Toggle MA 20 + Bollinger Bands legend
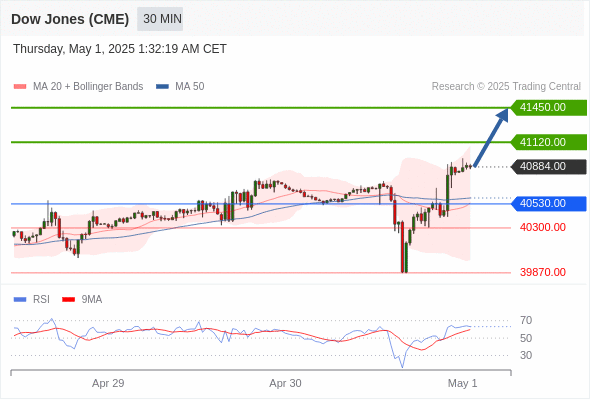Viewport: 590px width, 400px height. (78, 87)
